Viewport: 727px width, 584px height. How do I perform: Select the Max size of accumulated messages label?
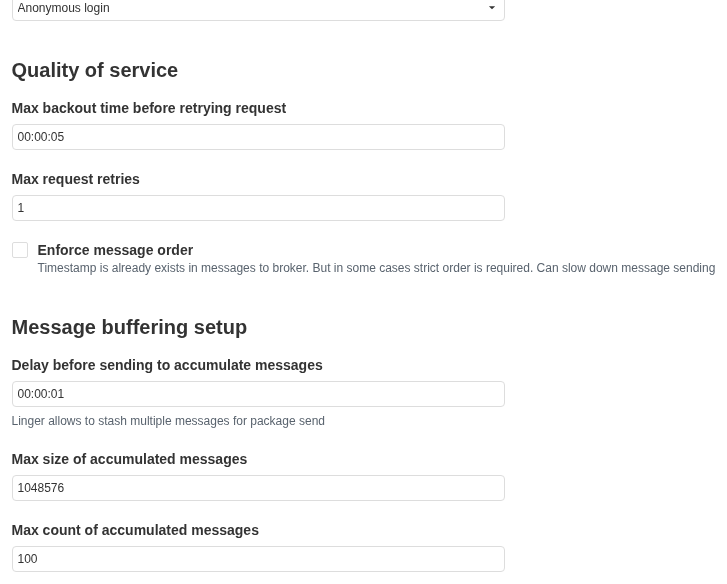click(x=129, y=459)
